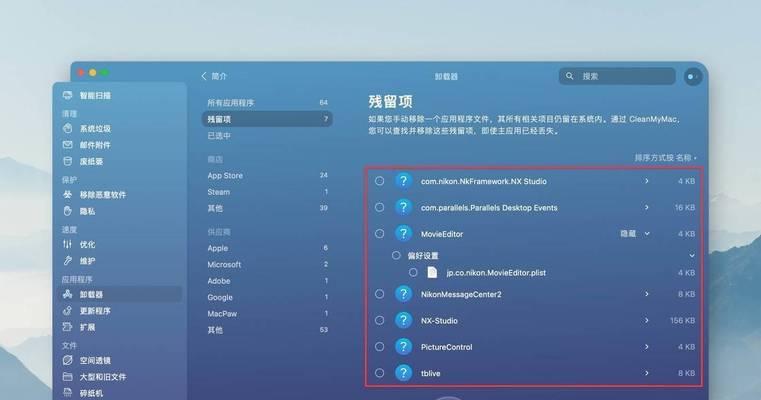This screenshot has height=400, width=761.
Task: Click the question-mark icon of NX-Studio
Action: (403, 320)
